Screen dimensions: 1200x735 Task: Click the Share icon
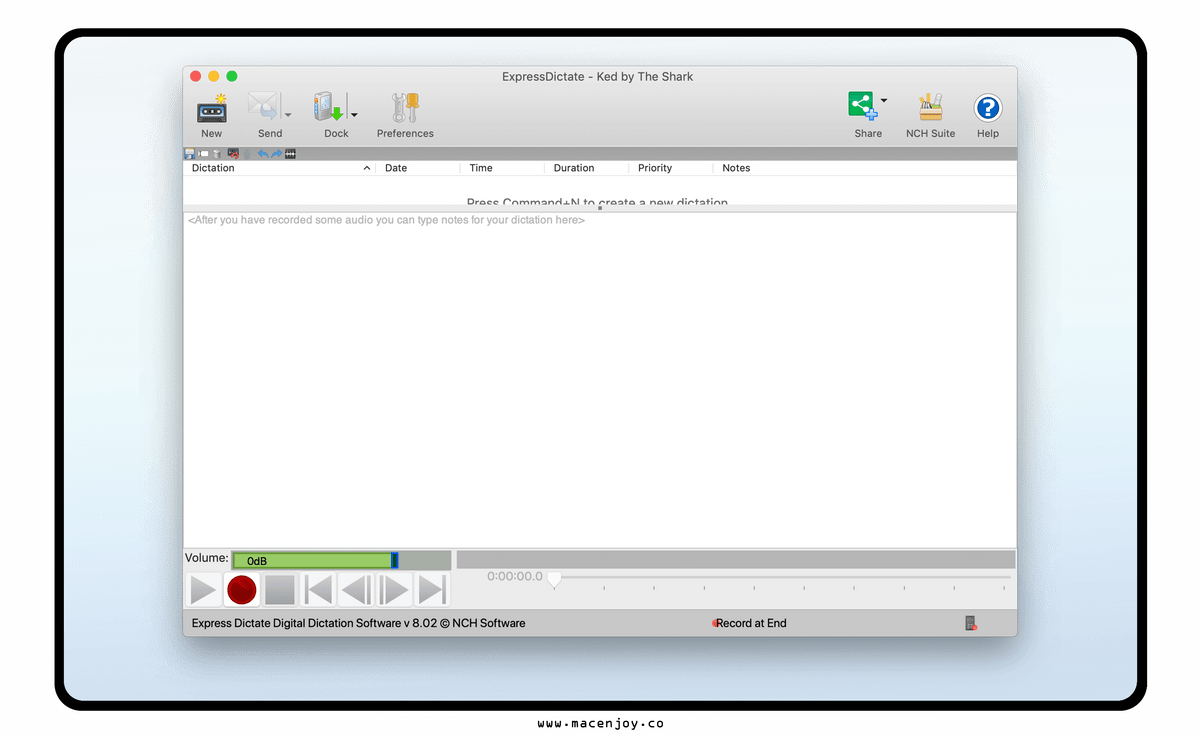click(x=862, y=106)
